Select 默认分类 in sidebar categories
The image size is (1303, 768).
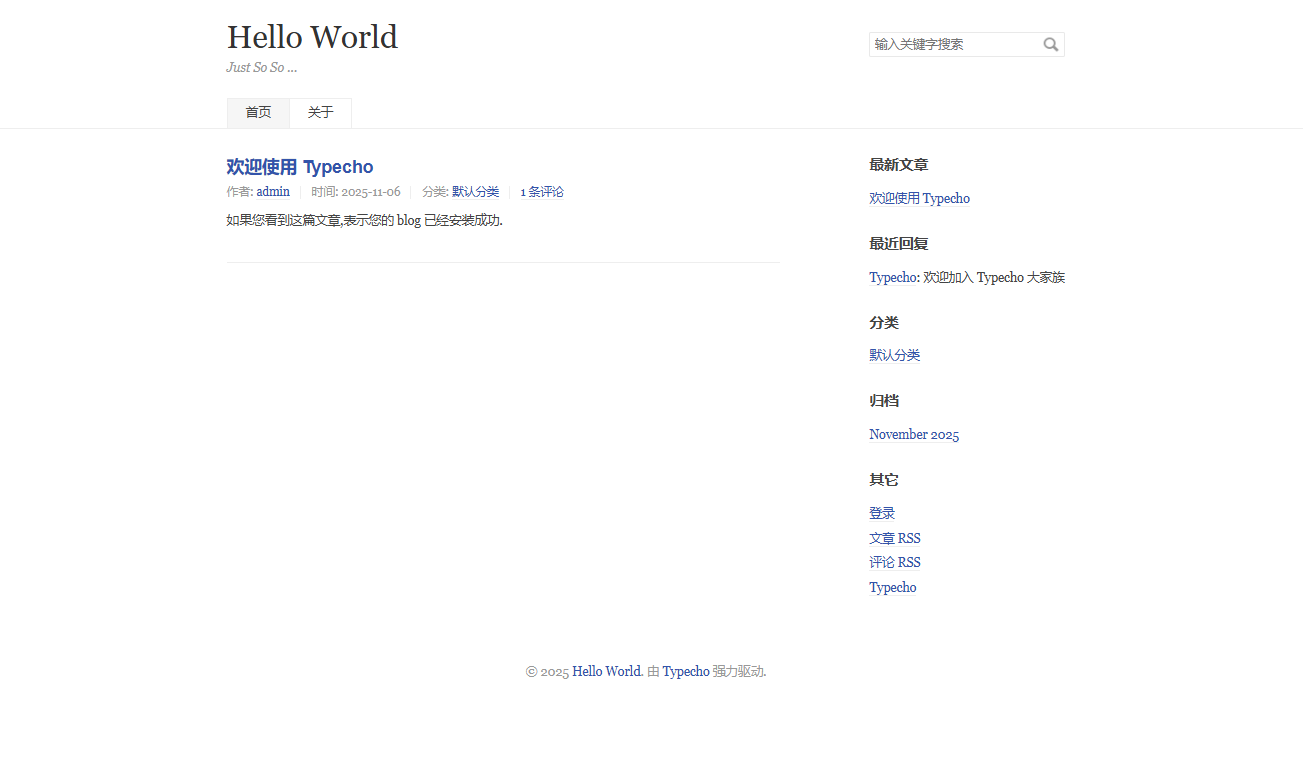pos(894,355)
